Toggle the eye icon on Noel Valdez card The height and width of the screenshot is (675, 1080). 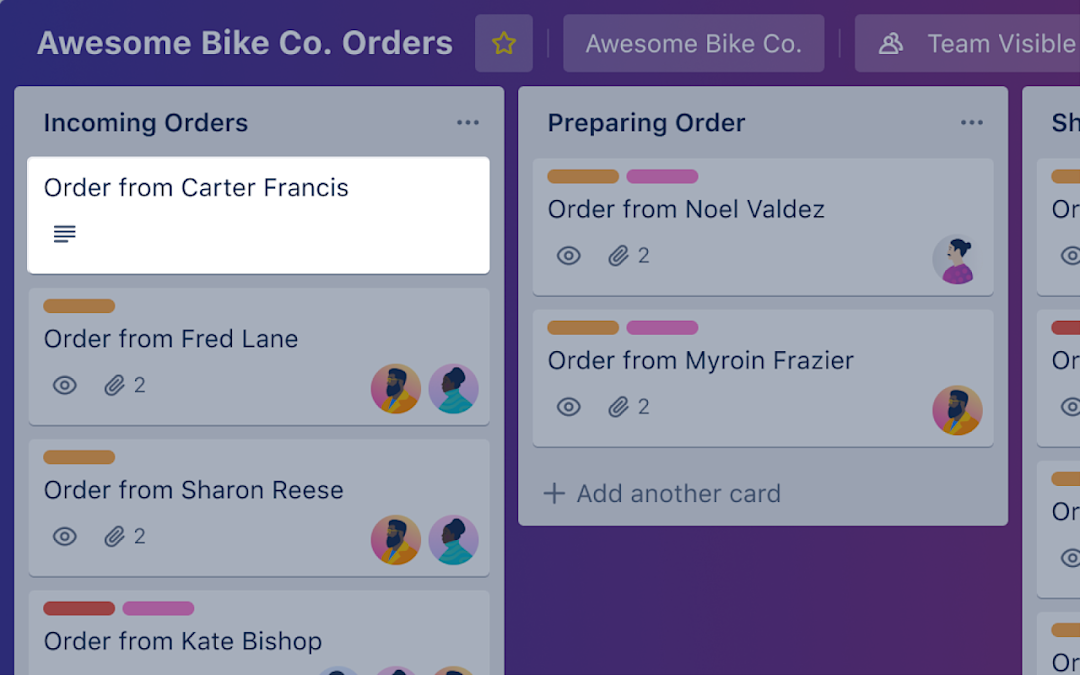point(568,255)
